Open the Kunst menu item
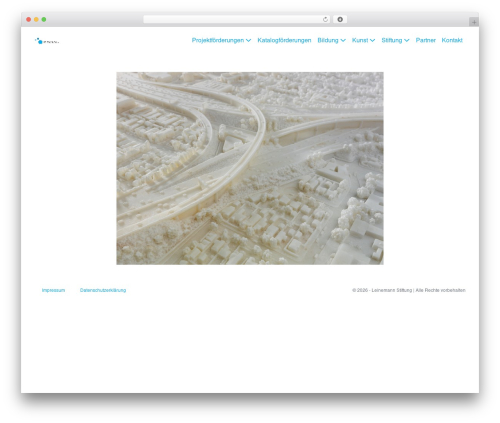 [x=360, y=40]
